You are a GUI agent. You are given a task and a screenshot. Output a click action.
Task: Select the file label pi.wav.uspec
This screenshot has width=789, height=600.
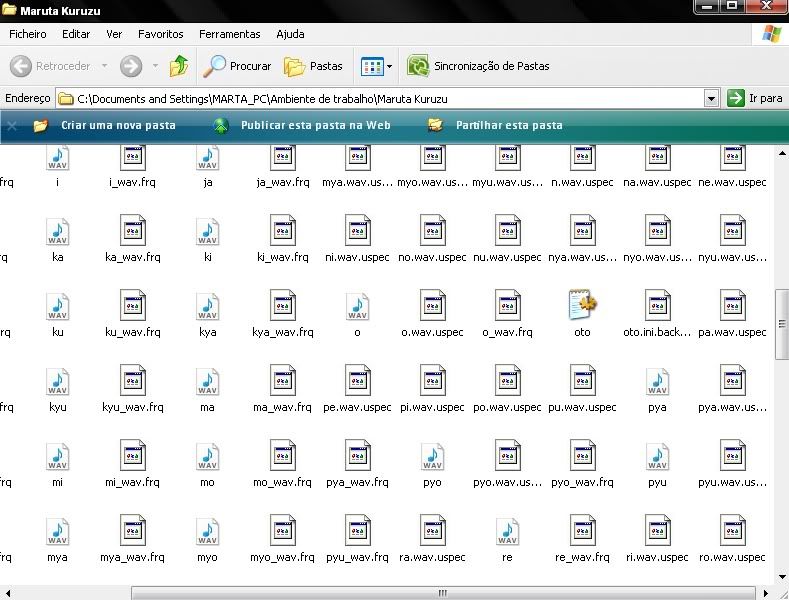tap(432, 407)
